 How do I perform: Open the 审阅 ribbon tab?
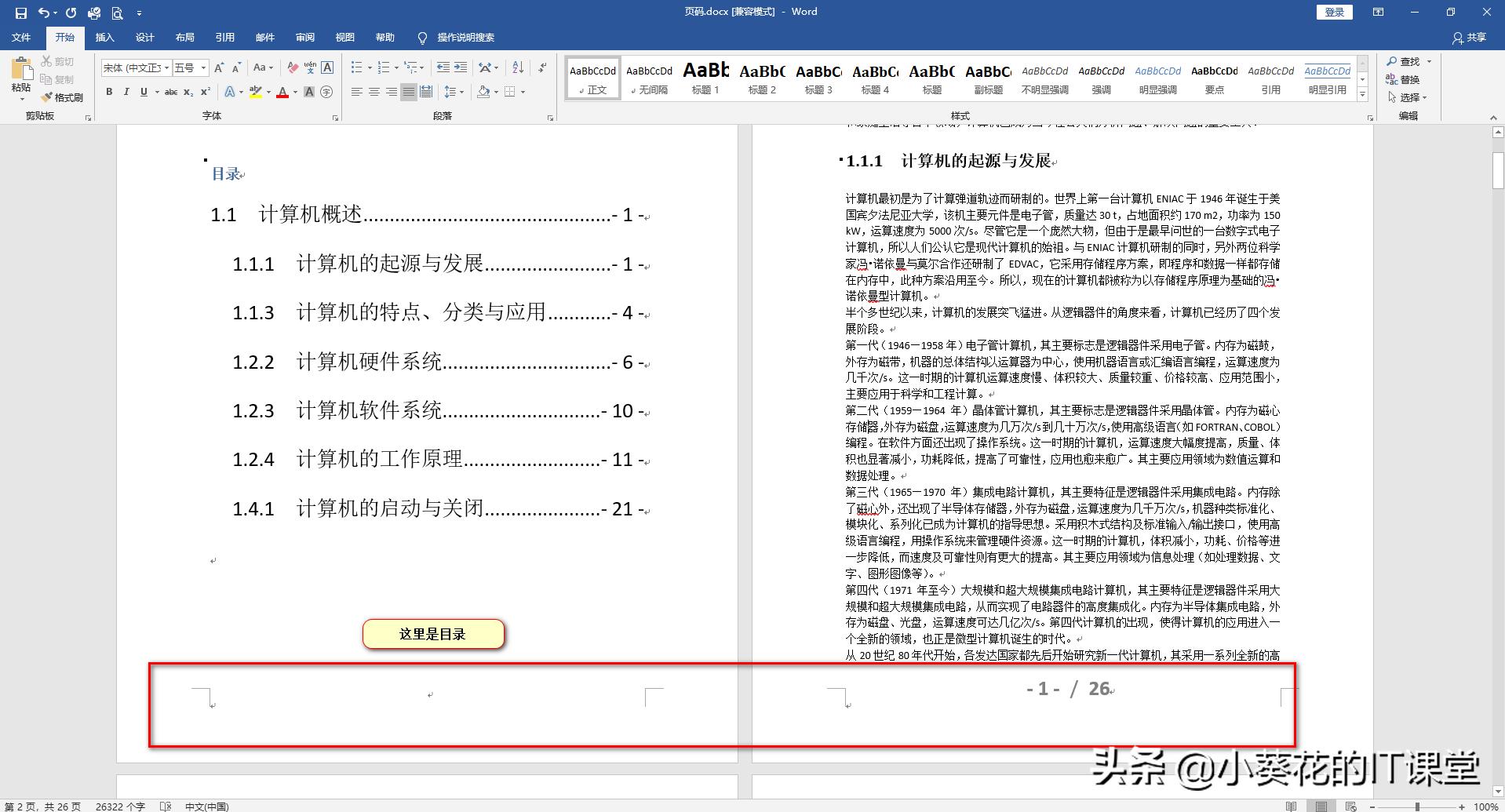pos(305,38)
